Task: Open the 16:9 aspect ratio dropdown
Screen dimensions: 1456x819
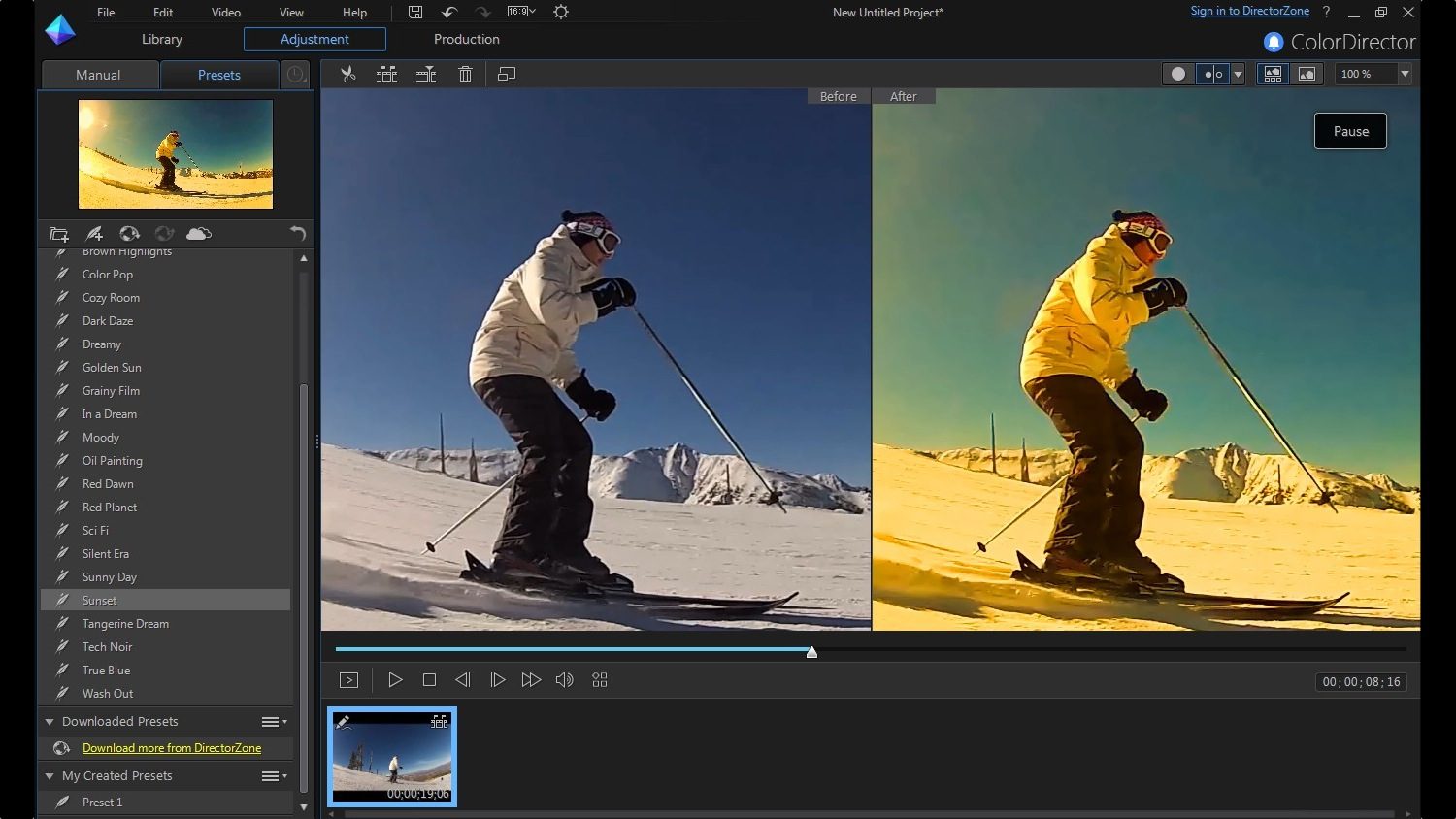Action: pos(521,12)
